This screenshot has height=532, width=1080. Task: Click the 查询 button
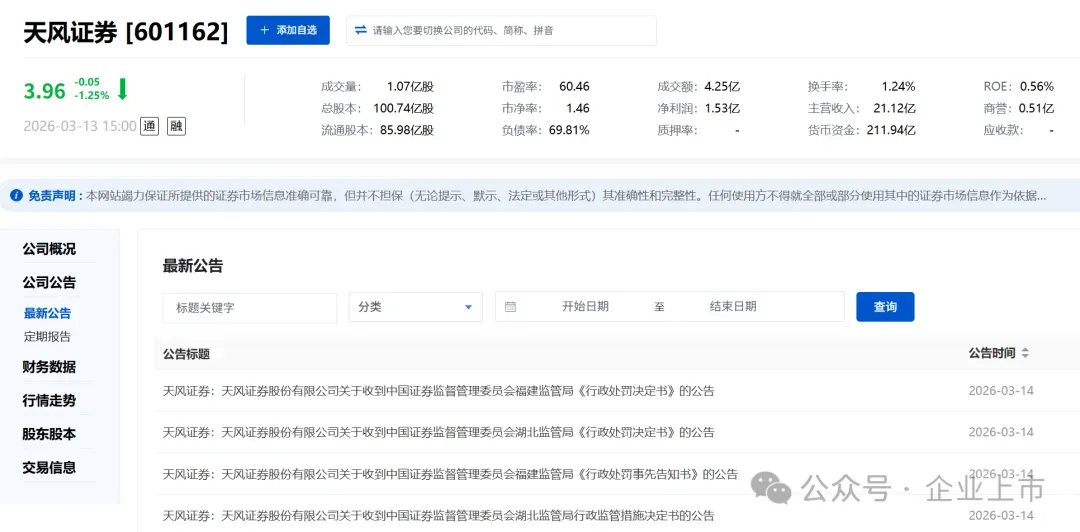click(x=885, y=307)
